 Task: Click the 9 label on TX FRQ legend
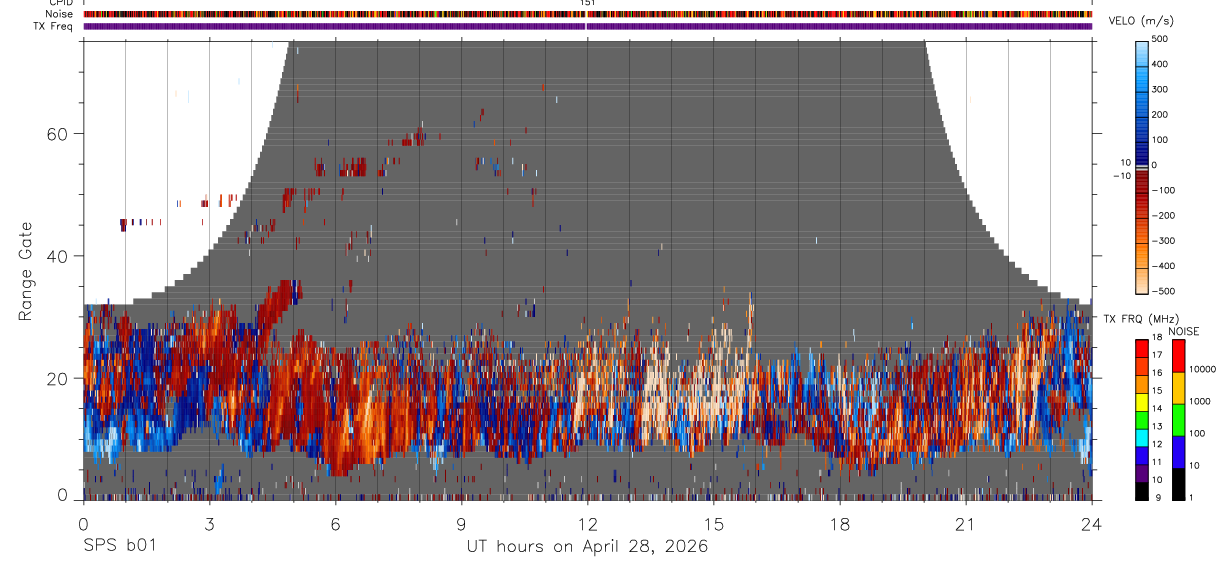1158,497
